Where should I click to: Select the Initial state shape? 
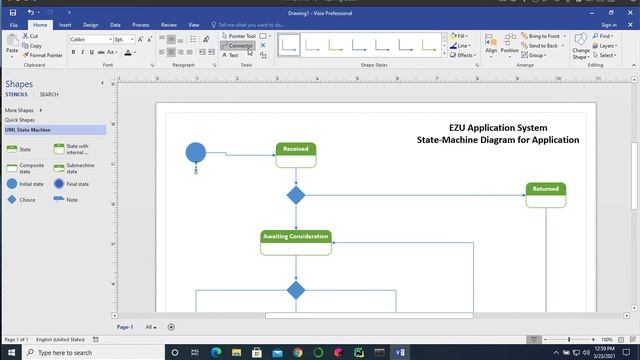coord(25,184)
